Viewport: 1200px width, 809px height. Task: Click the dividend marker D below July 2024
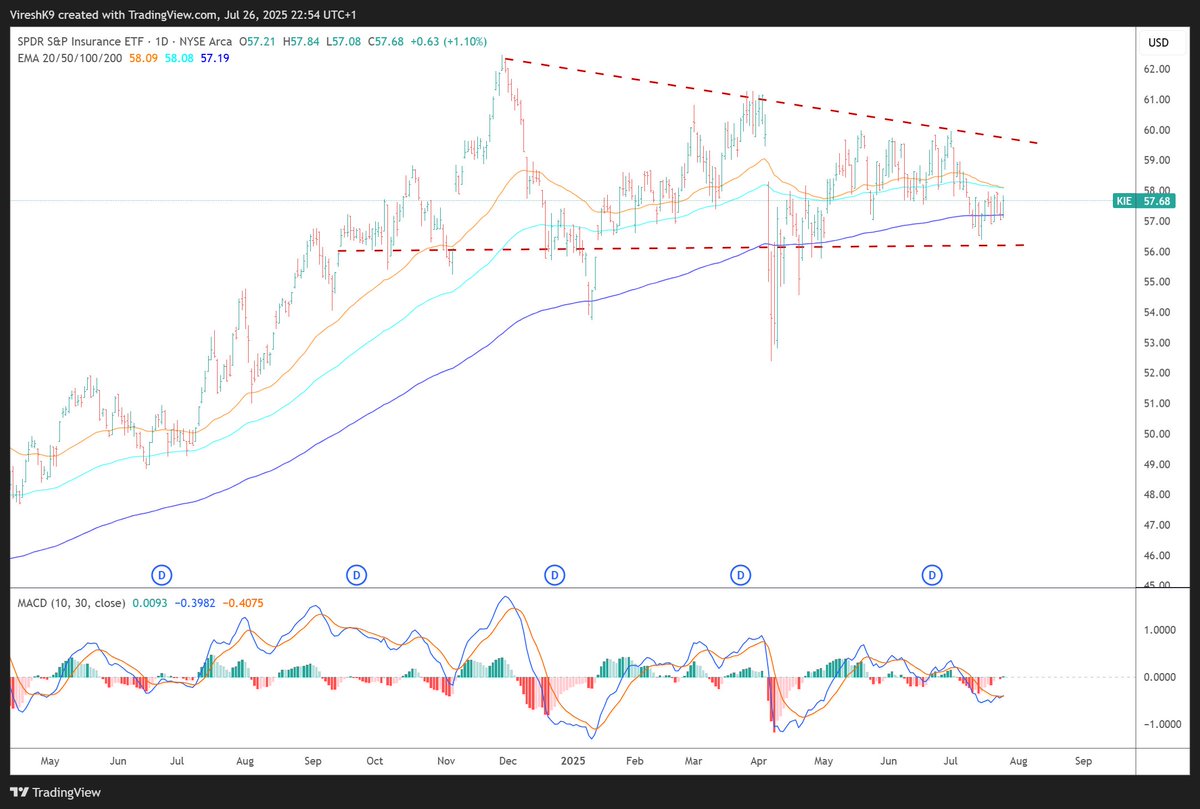click(x=163, y=575)
